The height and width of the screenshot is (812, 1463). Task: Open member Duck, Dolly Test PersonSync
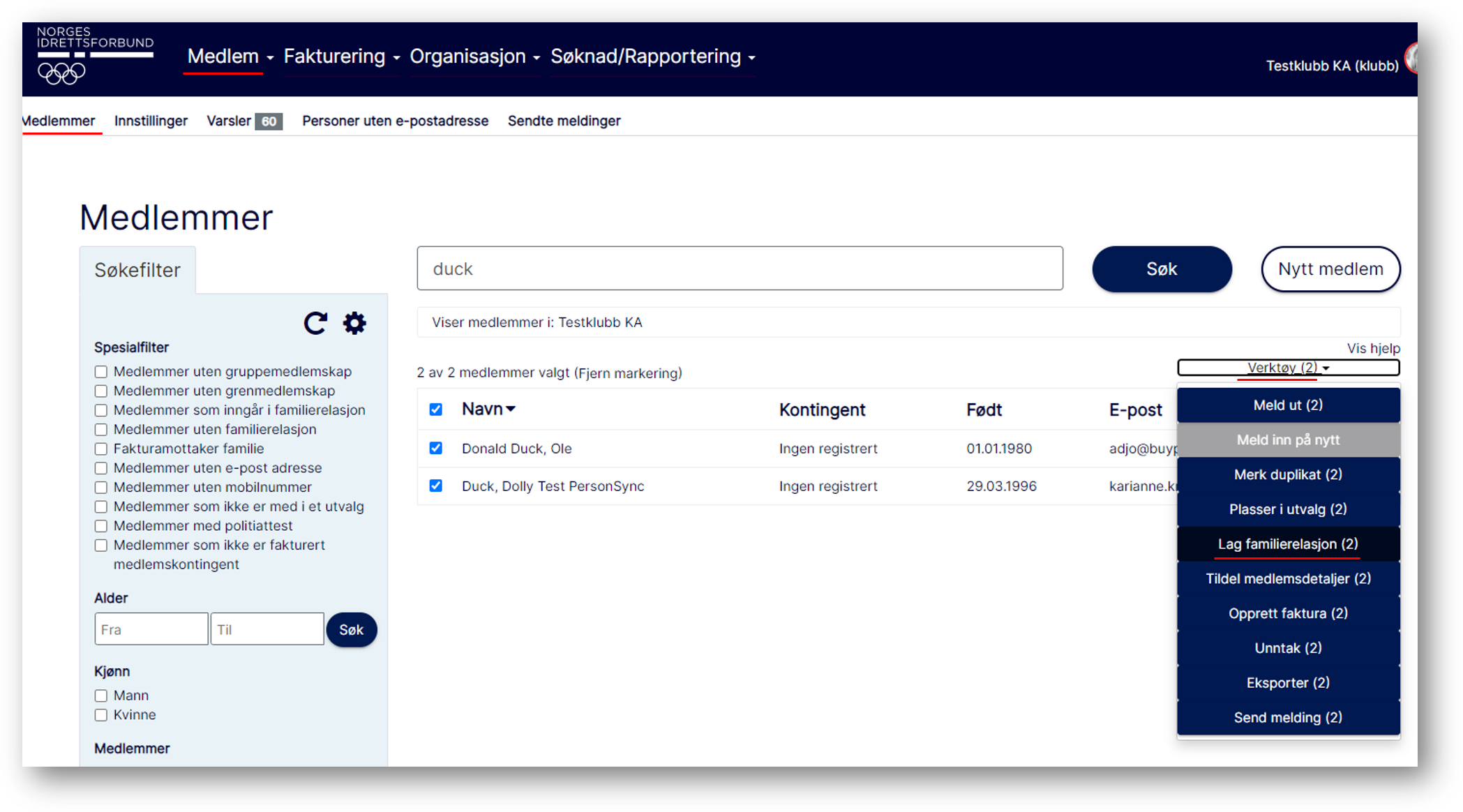coord(553,486)
